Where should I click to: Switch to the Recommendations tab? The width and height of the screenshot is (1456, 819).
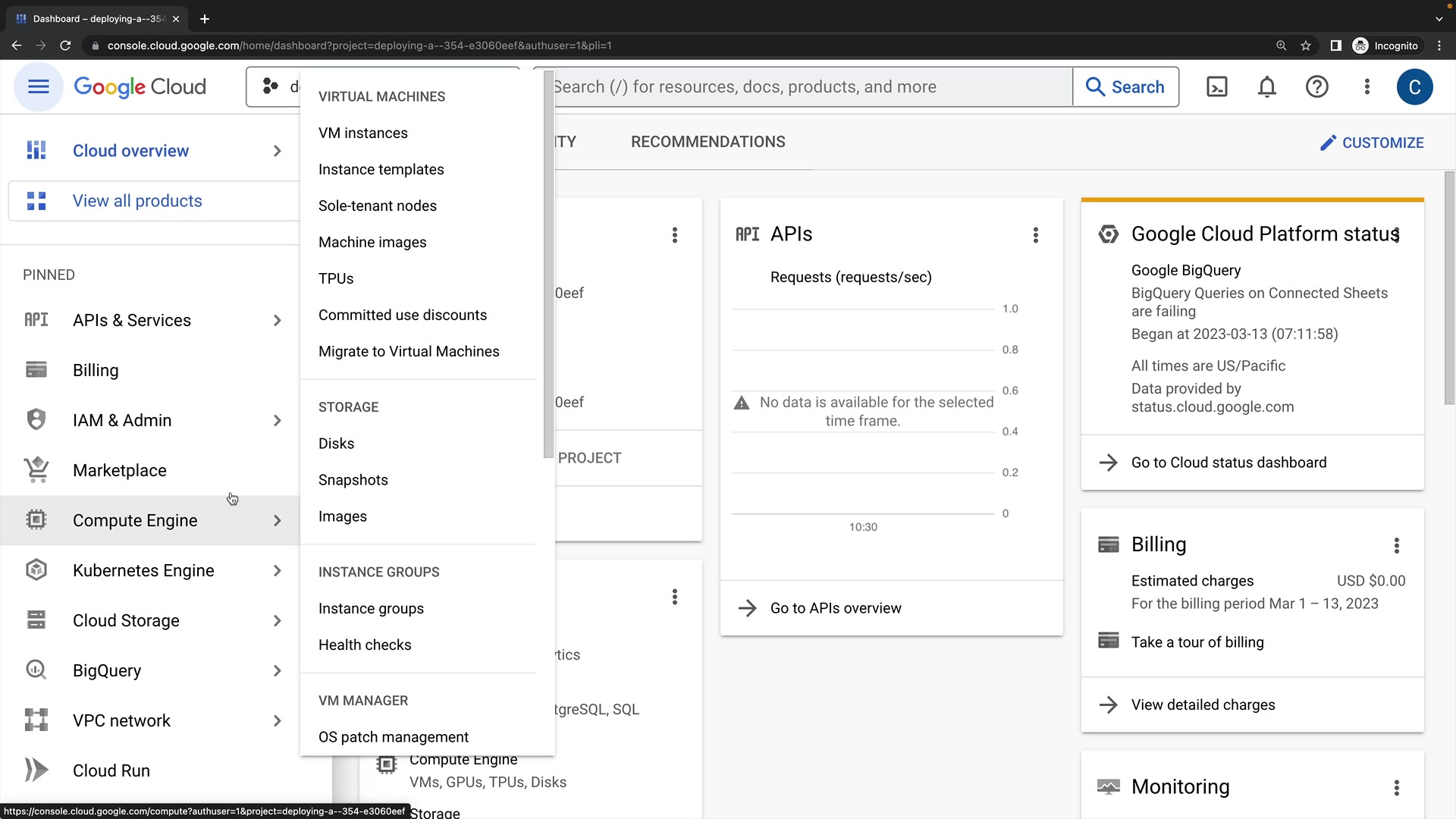pos(708,142)
